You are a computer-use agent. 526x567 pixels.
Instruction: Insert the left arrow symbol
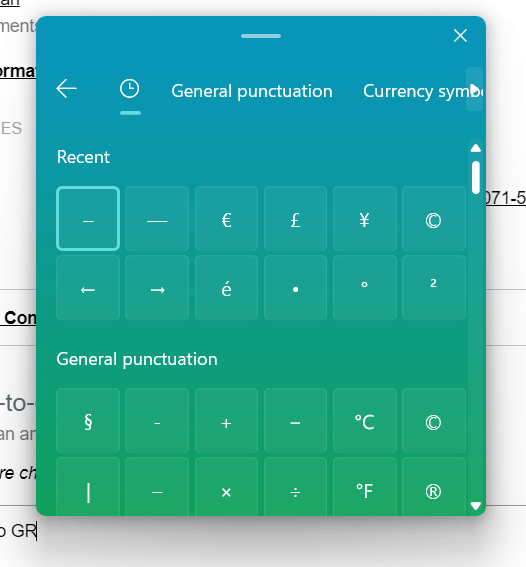88,288
